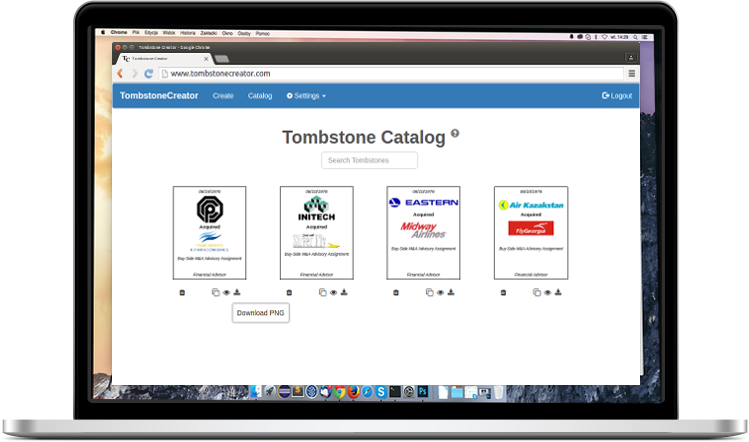View the Initech tombstone via eye icon
Image resolution: width=749 pixels, height=442 pixels.
pos(333,292)
